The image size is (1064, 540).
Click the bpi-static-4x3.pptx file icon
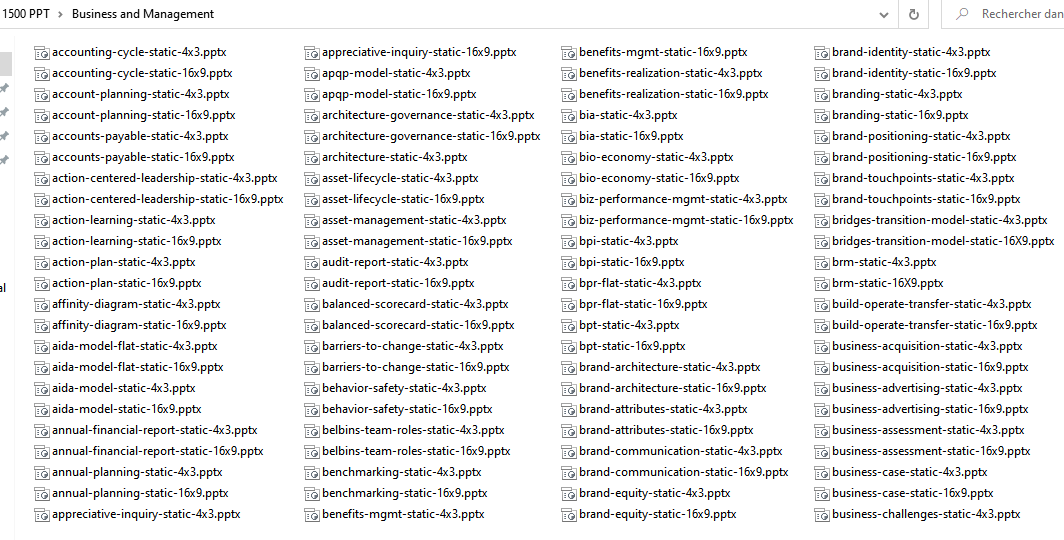pos(569,242)
